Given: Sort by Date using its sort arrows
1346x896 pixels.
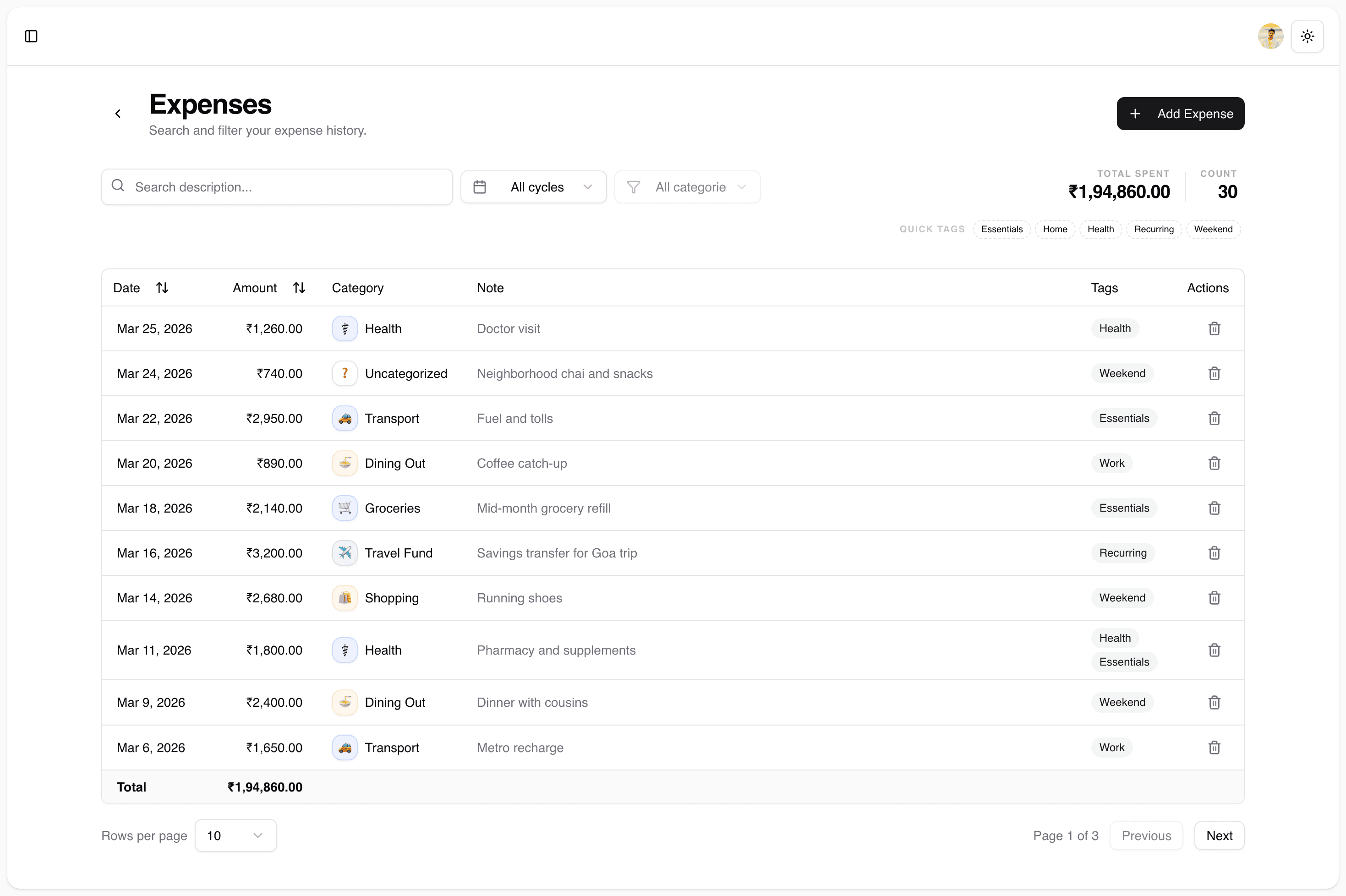Looking at the screenshot, I should 162,287.
